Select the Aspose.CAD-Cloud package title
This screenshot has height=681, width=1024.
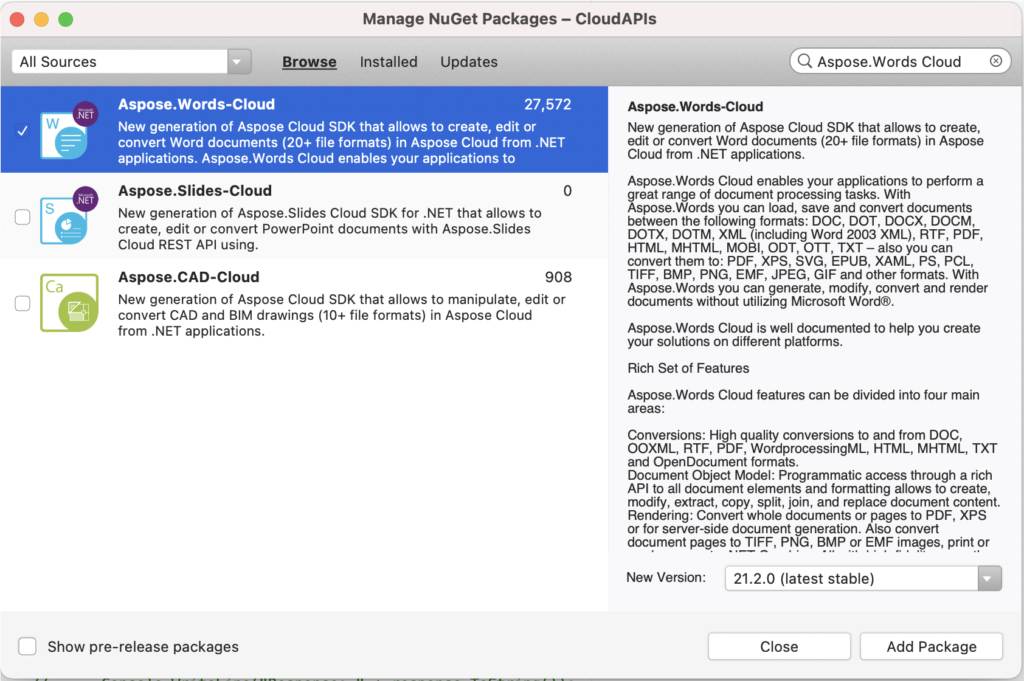coord(188,277)
